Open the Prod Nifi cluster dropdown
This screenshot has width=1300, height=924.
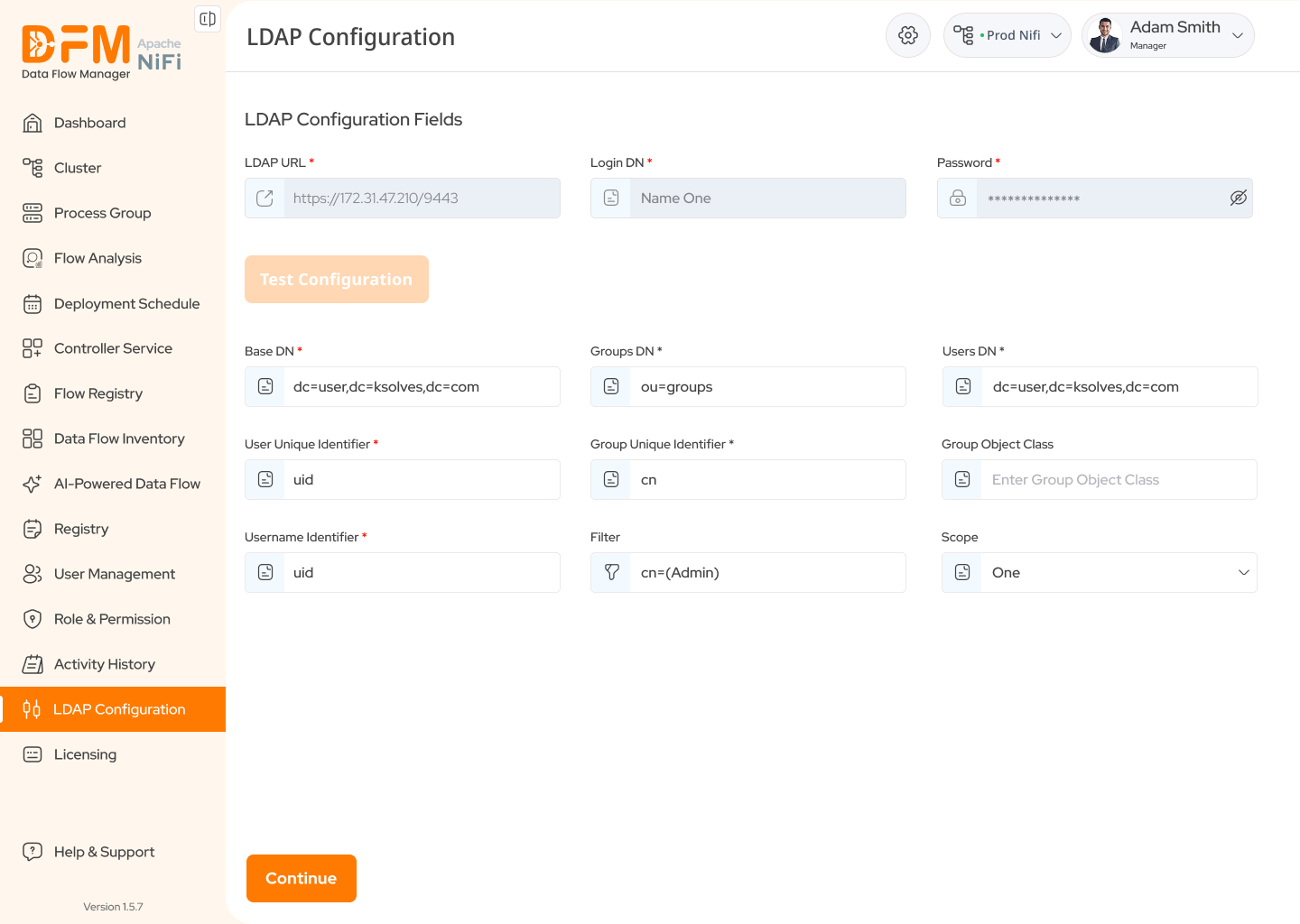click(x=1007, y=35)
